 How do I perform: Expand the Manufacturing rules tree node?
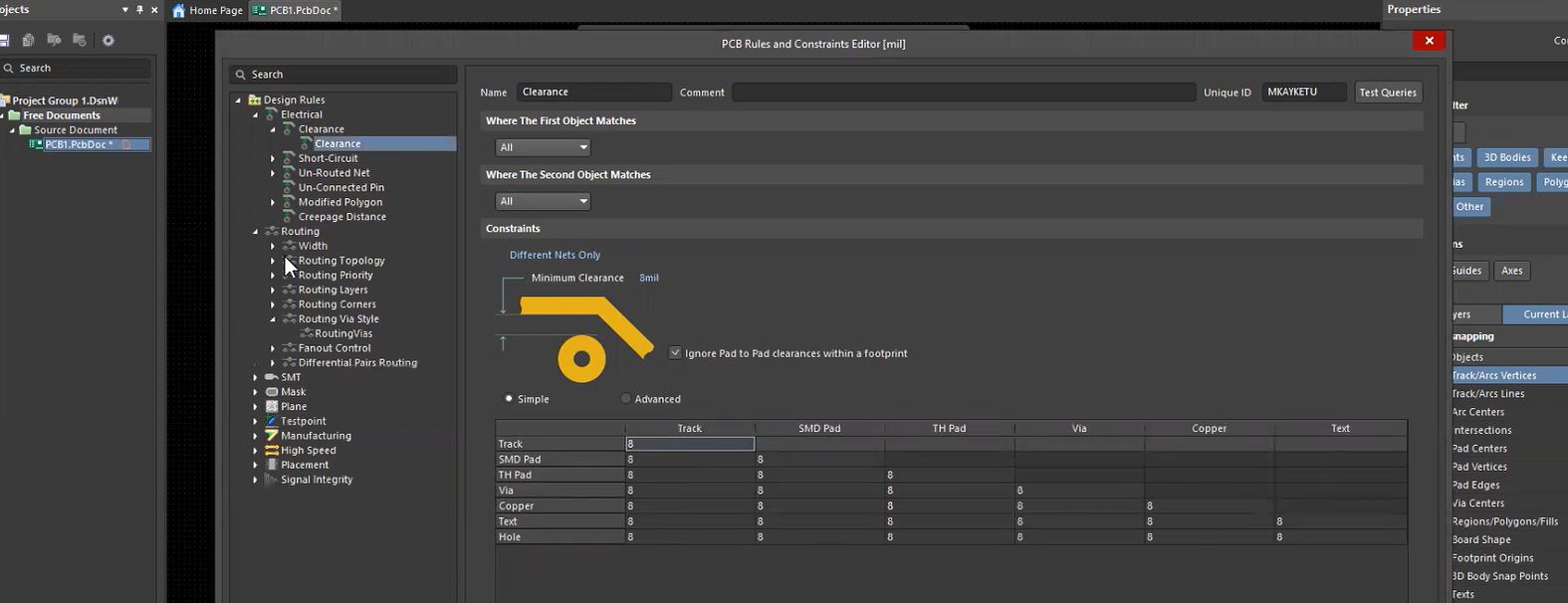pyautogui.click(x=256, y=436)
